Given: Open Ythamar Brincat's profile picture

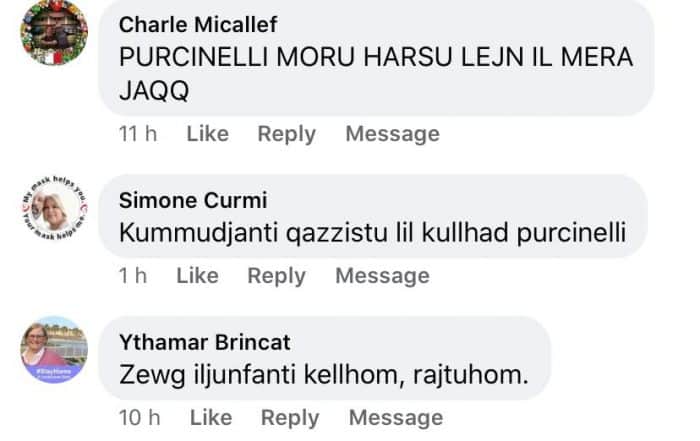Looking at the screenshot, I should pyautogui.click(x=54, y=350).
